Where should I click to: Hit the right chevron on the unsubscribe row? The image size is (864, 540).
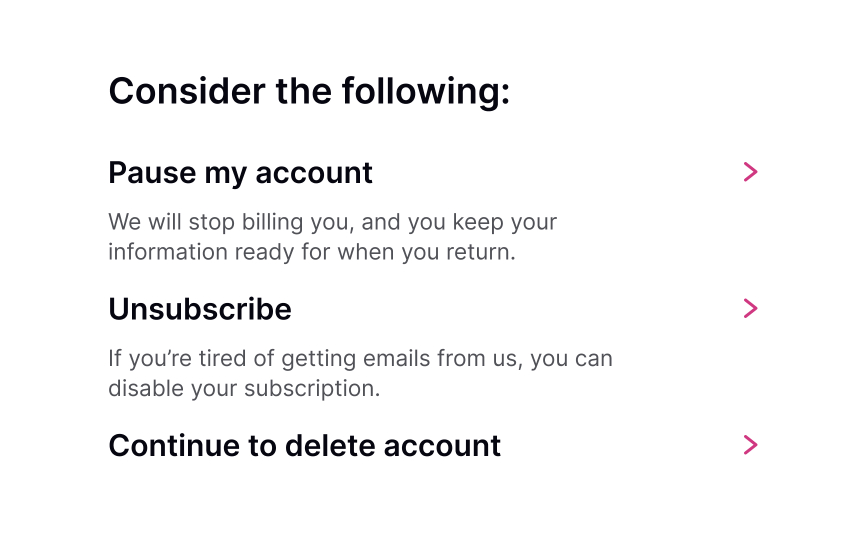pos(751,308)
